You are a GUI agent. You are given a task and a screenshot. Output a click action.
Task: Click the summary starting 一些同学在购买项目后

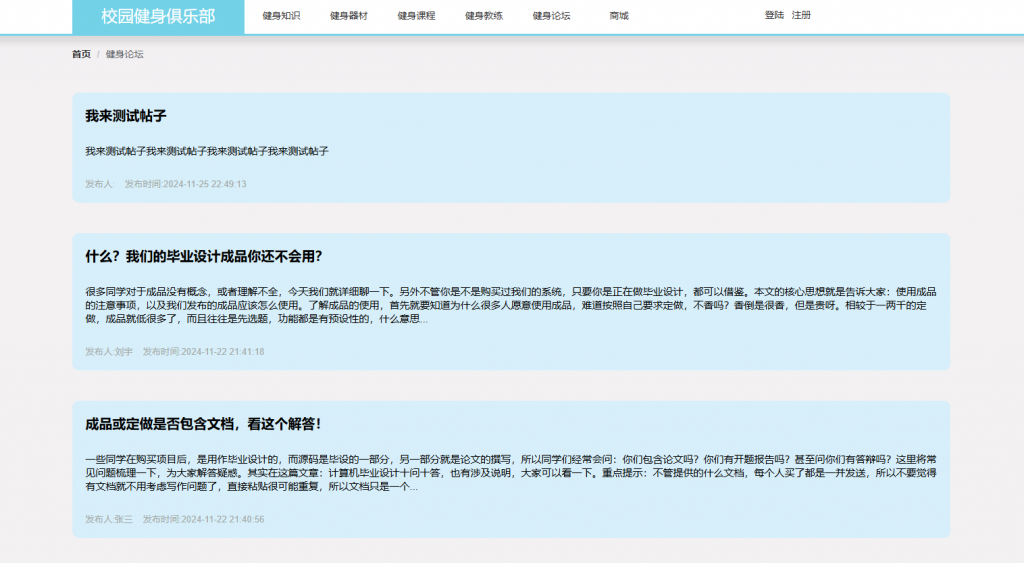pos(511,473)
